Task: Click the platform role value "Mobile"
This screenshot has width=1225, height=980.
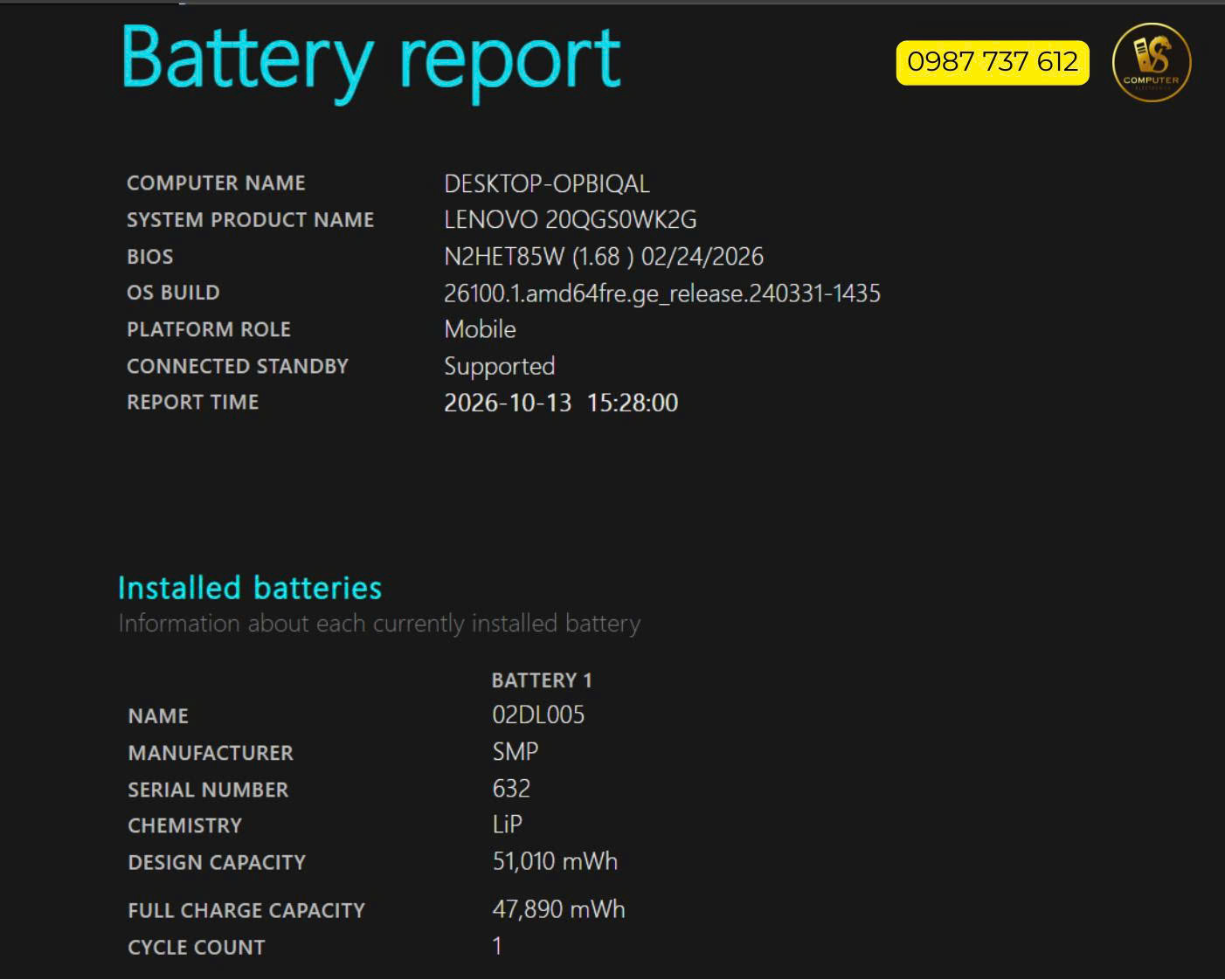Action: (480, 329)
